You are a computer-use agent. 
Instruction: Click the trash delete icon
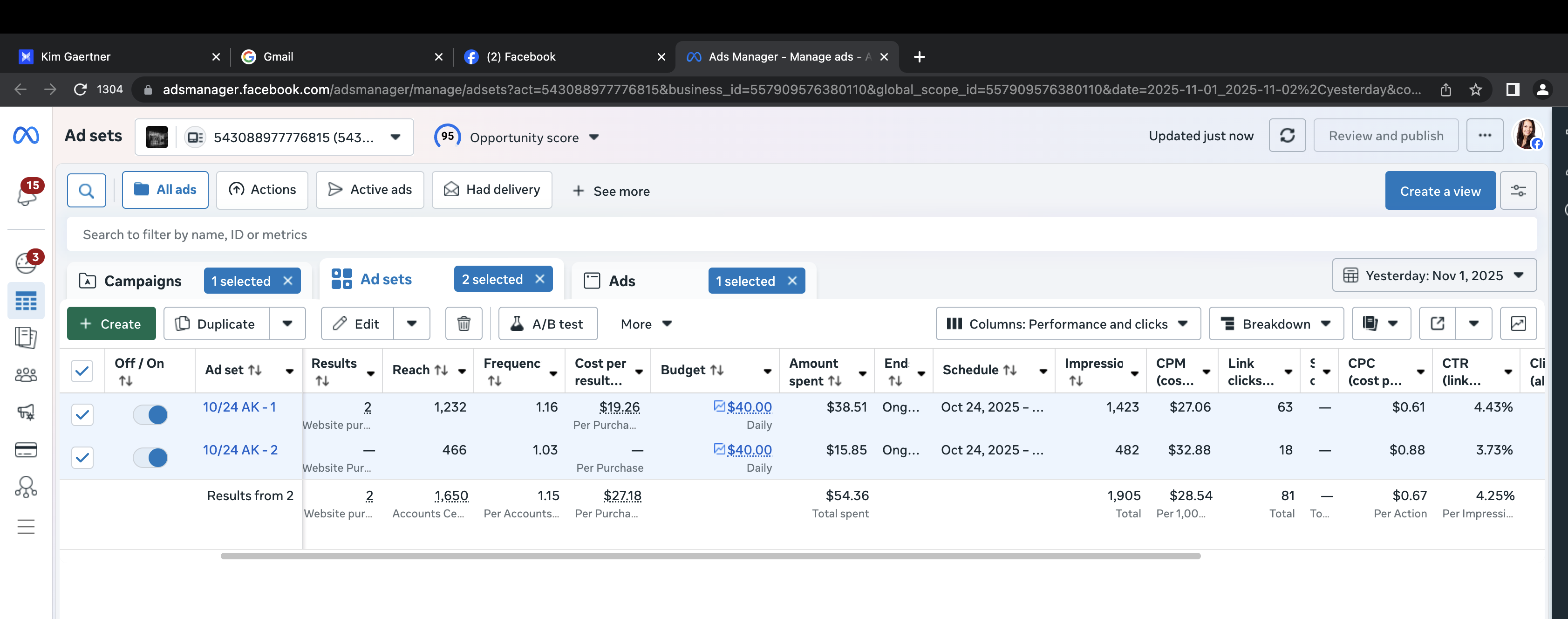pyautogui.click(x=463, y=323)
